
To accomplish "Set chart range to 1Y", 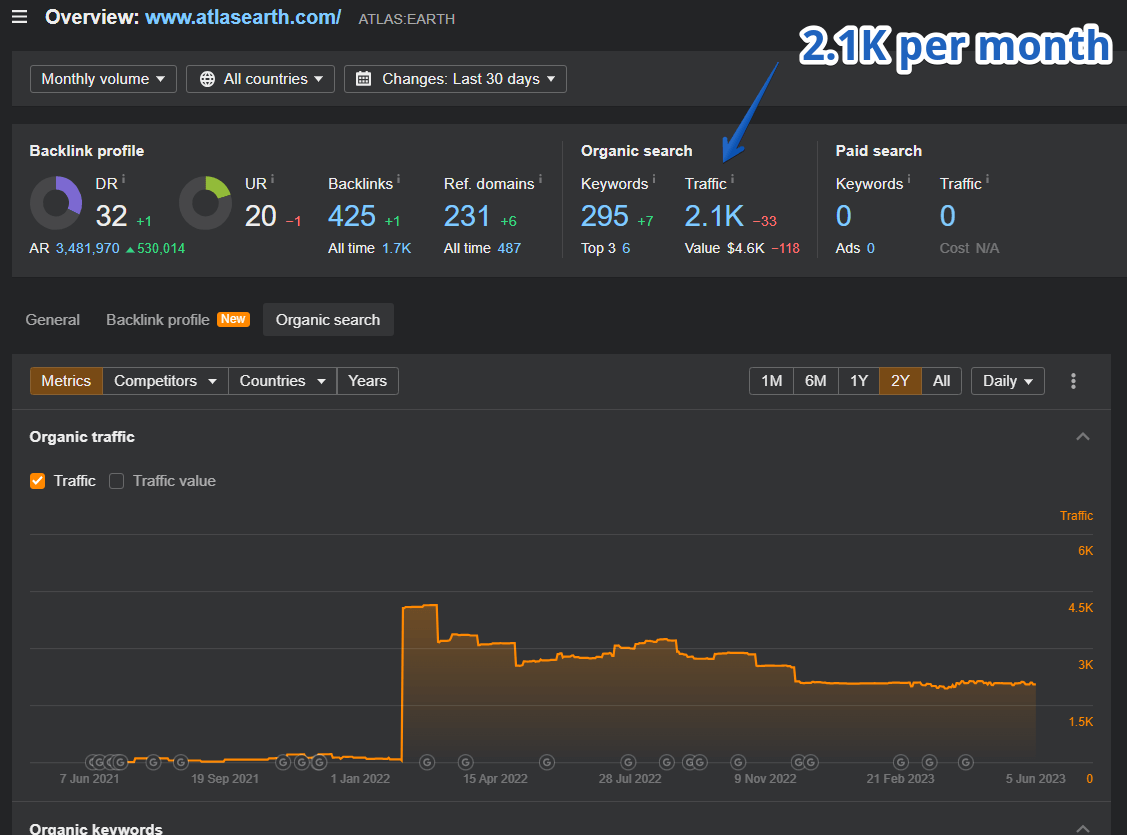I will click(859, 381).
